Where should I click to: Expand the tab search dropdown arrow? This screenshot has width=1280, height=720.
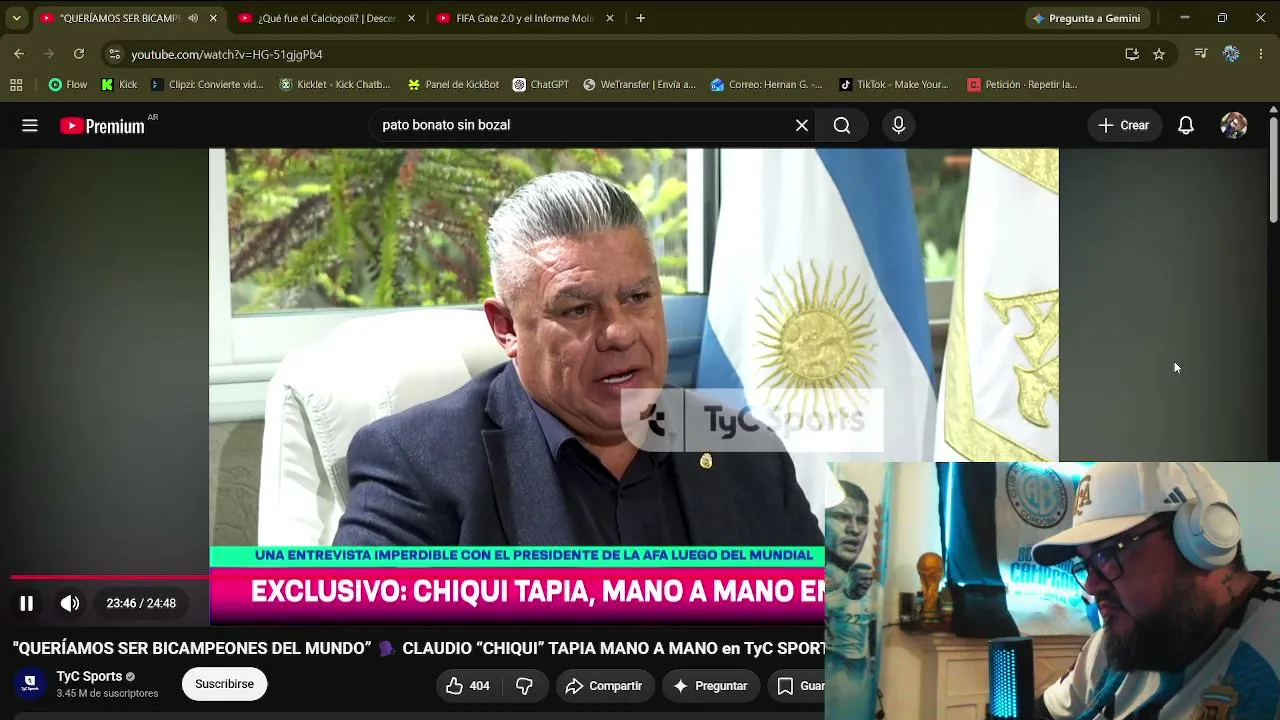coord(16,18)
